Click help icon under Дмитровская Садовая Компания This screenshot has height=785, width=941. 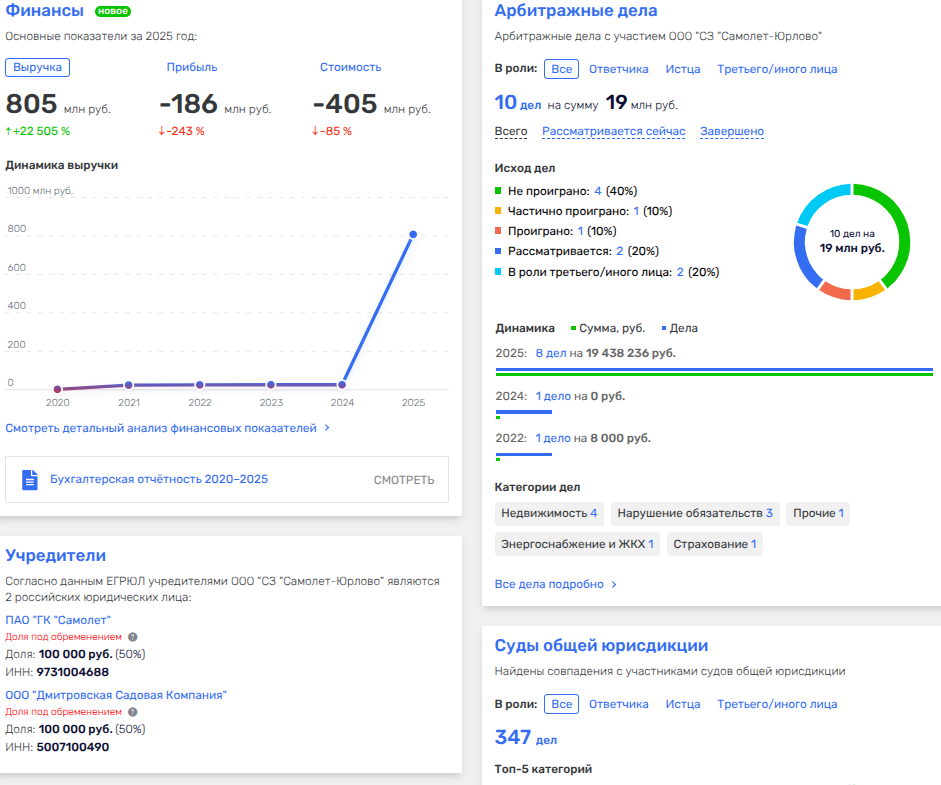tap(133, 712)
